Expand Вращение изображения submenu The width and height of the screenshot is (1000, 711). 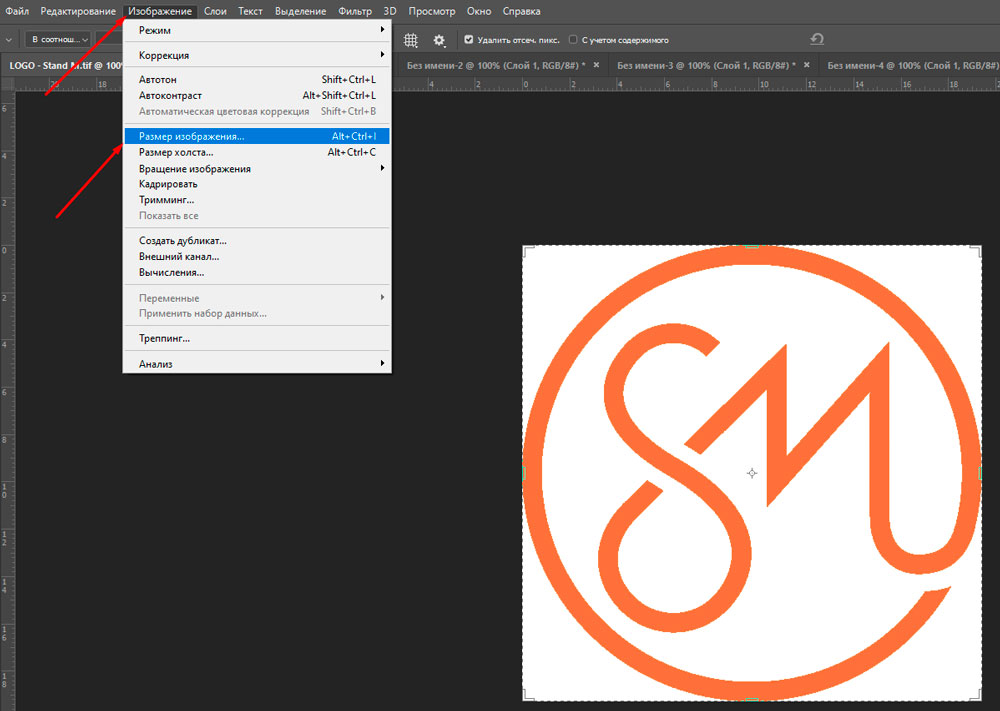point(256,168)
